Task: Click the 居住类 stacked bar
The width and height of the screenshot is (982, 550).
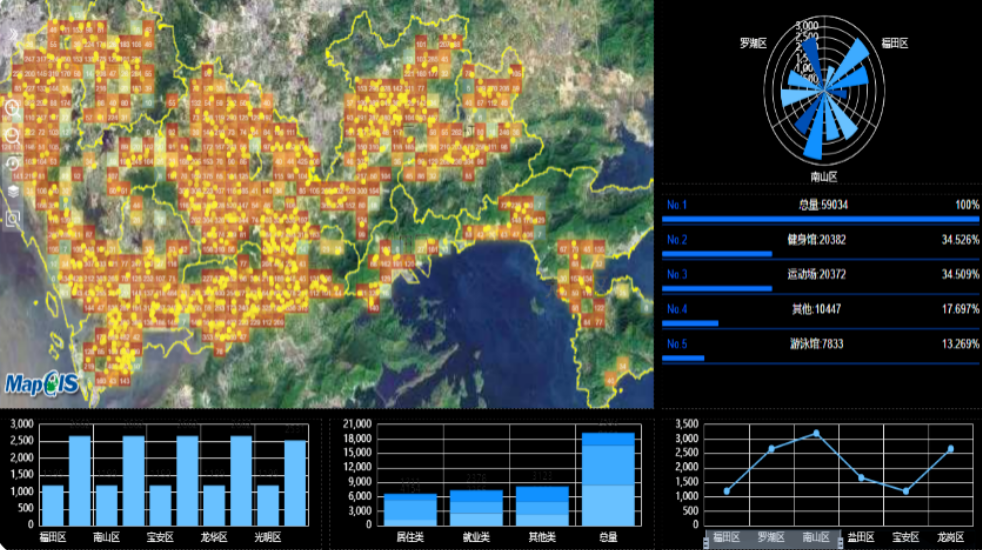Action: (x=410, y=510)
